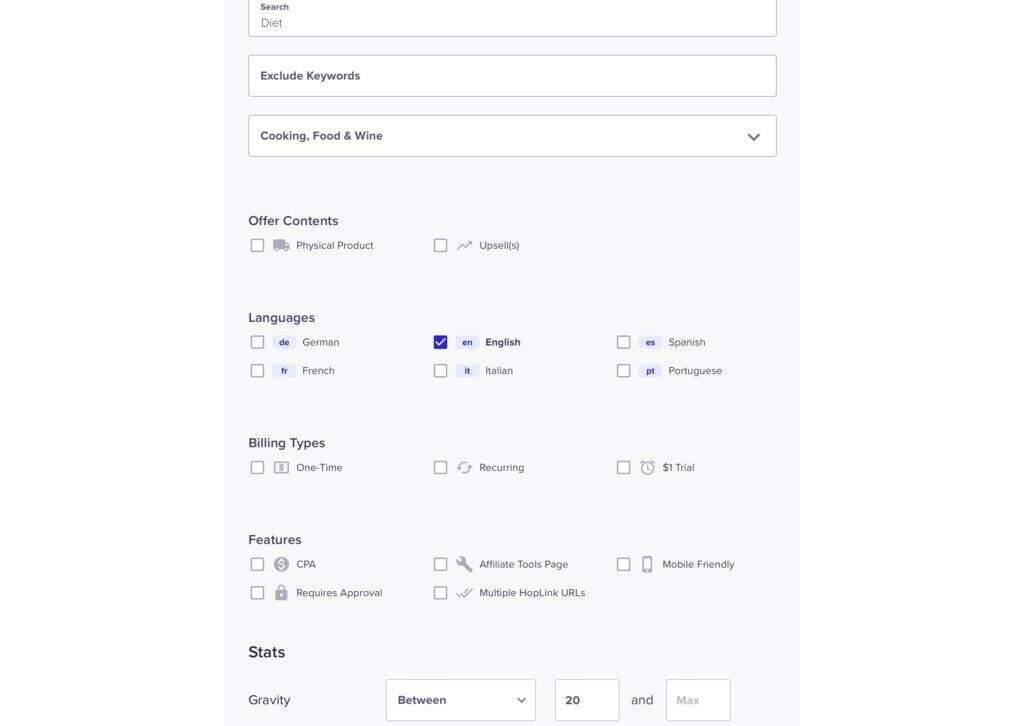Click the wrench Affiliate Tools Page icon
The image size is (1024, 726).
(x=464, y=564)
